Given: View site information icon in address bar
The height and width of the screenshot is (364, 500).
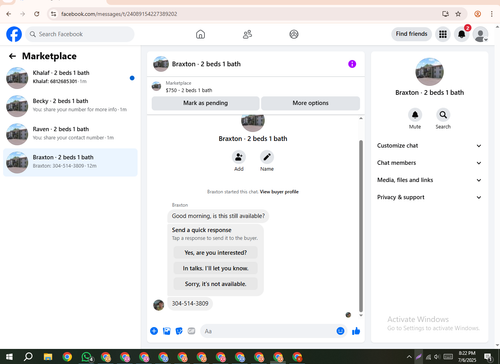Looking at the screenshot, I should pyautogui.click(x=53, y=14).
